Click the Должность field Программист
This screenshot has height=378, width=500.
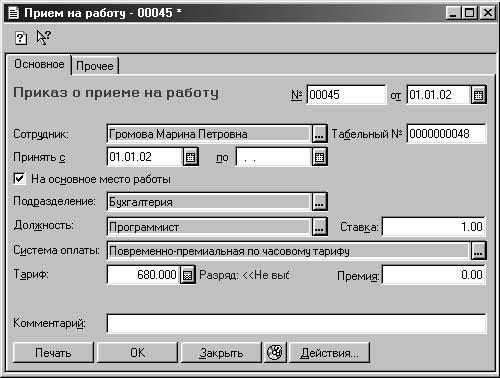coord(209,227)
